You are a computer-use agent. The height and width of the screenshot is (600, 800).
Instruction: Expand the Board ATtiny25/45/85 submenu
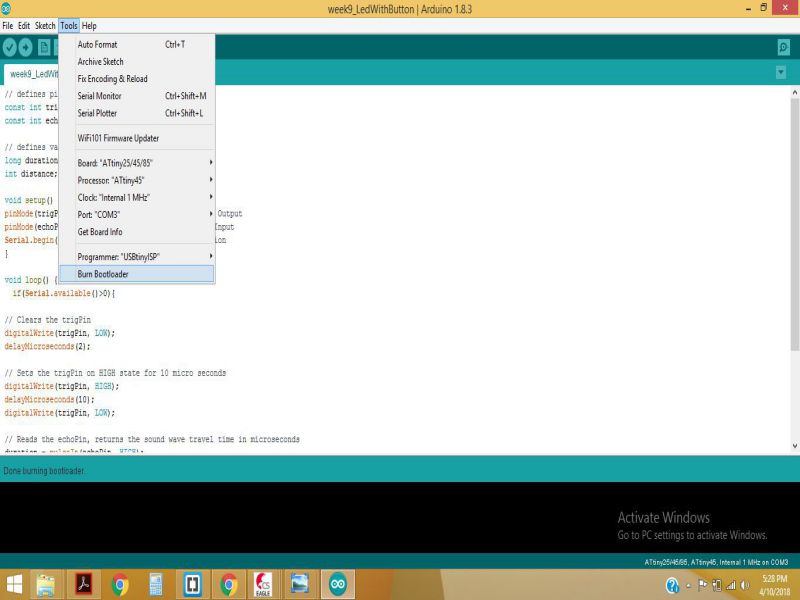click(137, 163)
